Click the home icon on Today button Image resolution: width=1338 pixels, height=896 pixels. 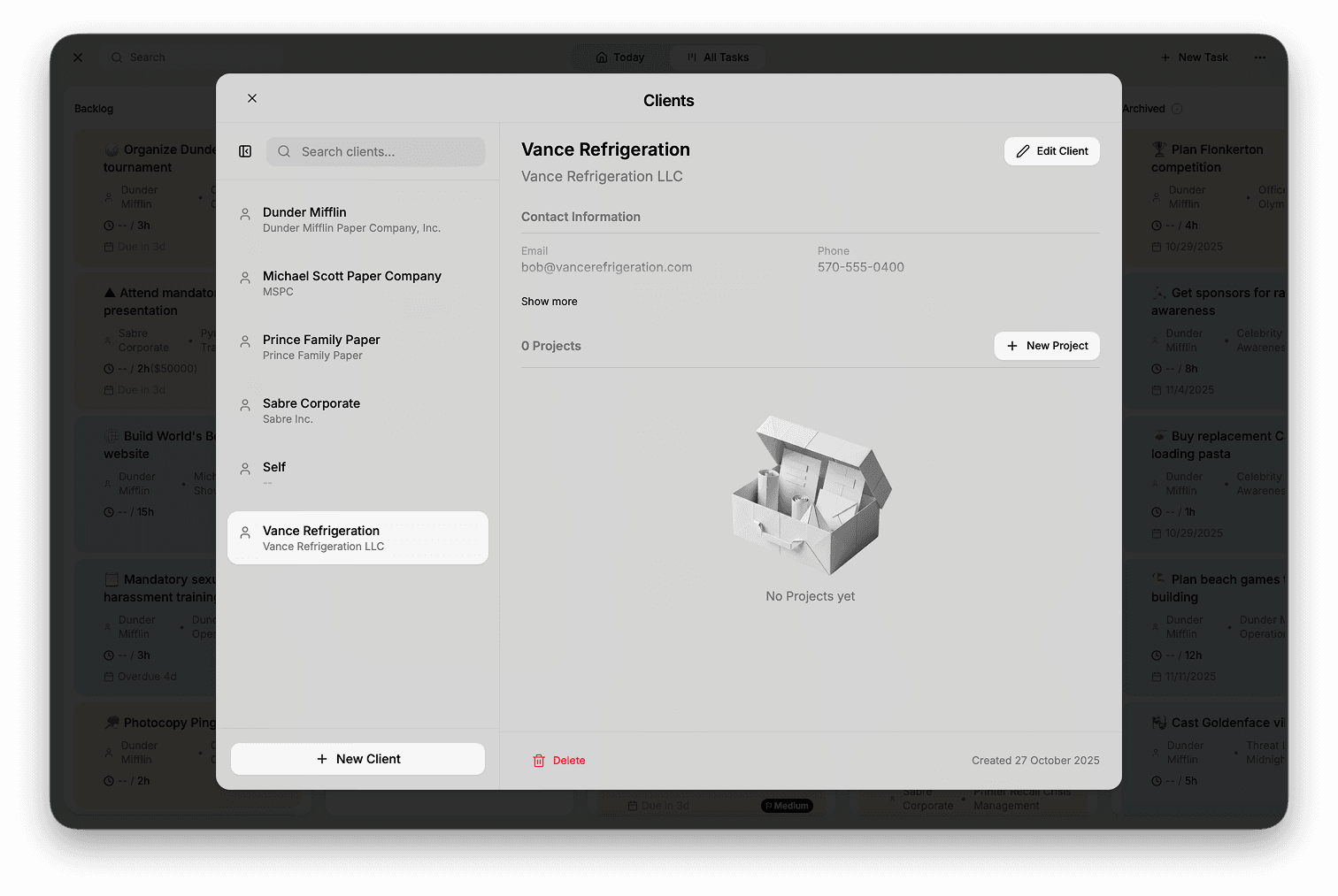tap(601, 57)
